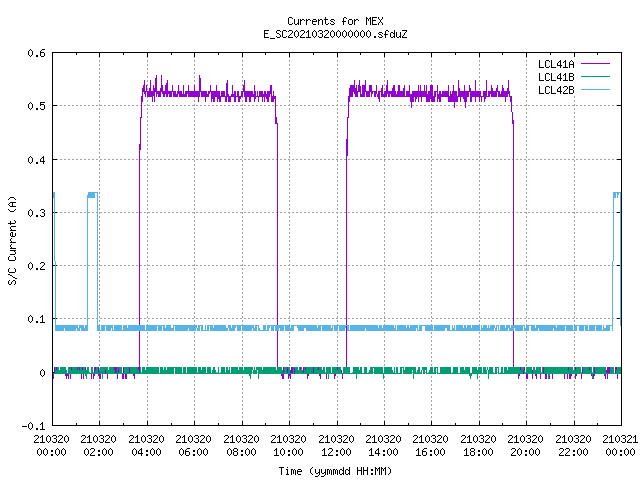Screen dimensions: 640x480
Task: Click the y-axis tick value -0.1
Action: 33,426
